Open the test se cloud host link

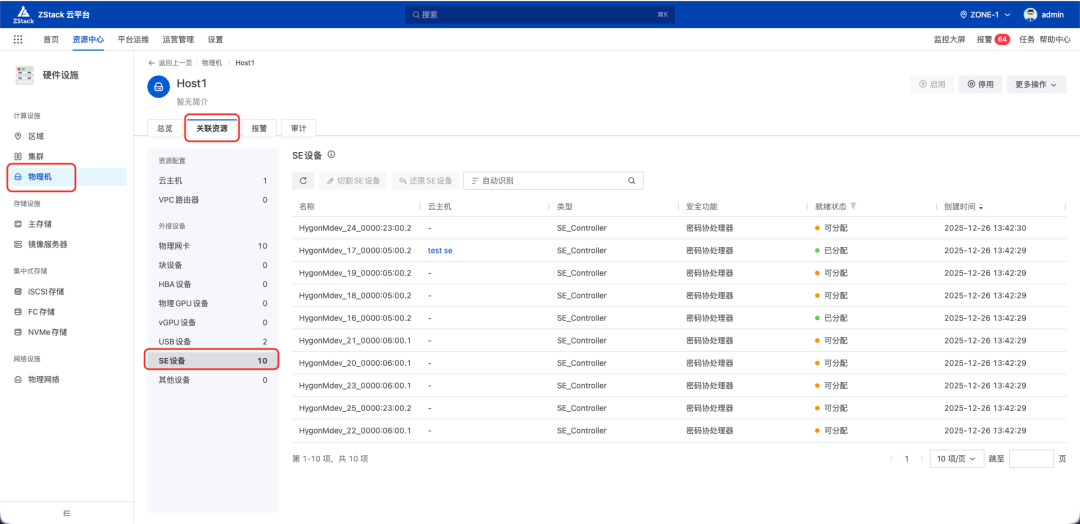(x=440, y=251)
